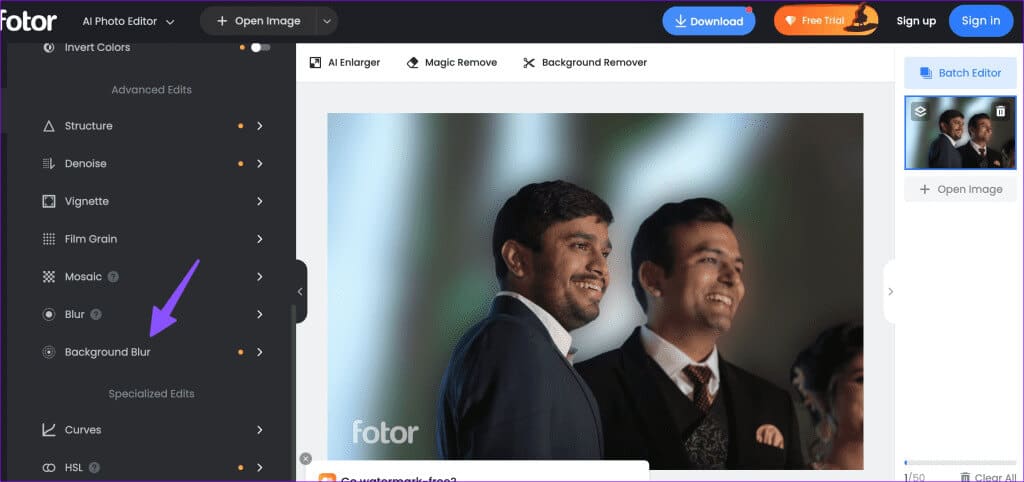The image size is (1024, 482).
Task: Click the left panel scrollbar
Action: (293, 392)
